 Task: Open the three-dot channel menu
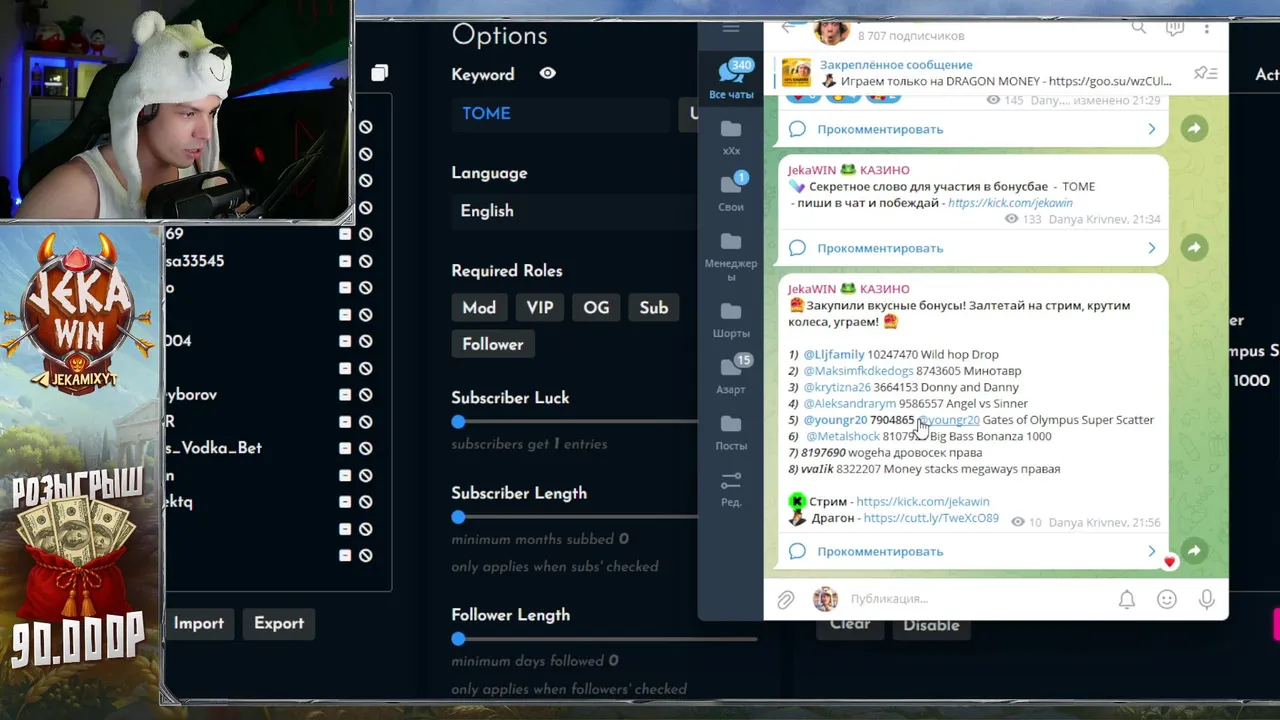pyautogui.click(x=1207, y=28)
